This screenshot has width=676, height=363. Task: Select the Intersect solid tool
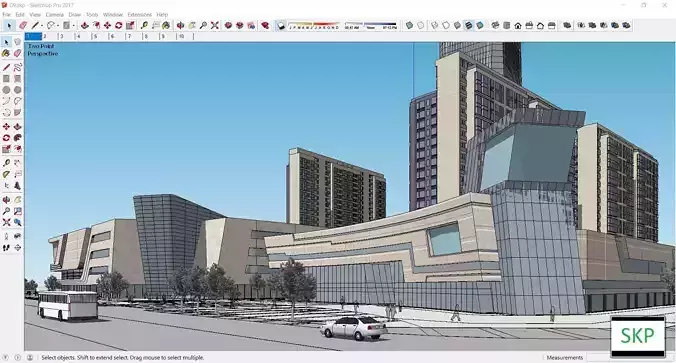(x=581, y=25)
